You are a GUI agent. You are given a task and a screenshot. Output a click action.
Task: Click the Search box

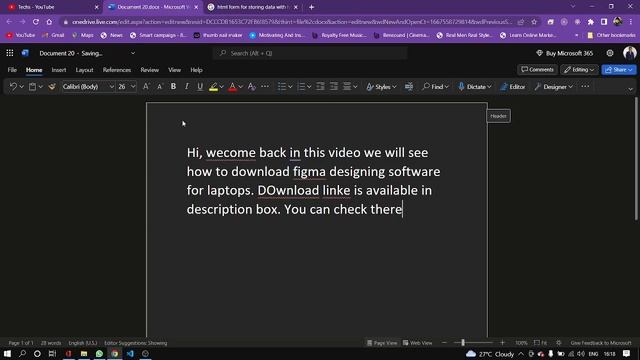tap(310, 53)
